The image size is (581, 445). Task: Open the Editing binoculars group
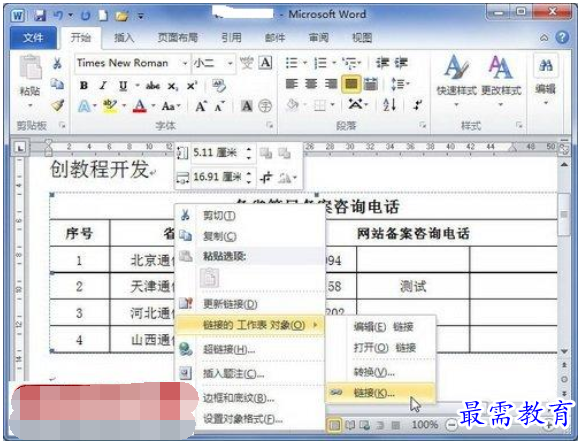(545, 79)
